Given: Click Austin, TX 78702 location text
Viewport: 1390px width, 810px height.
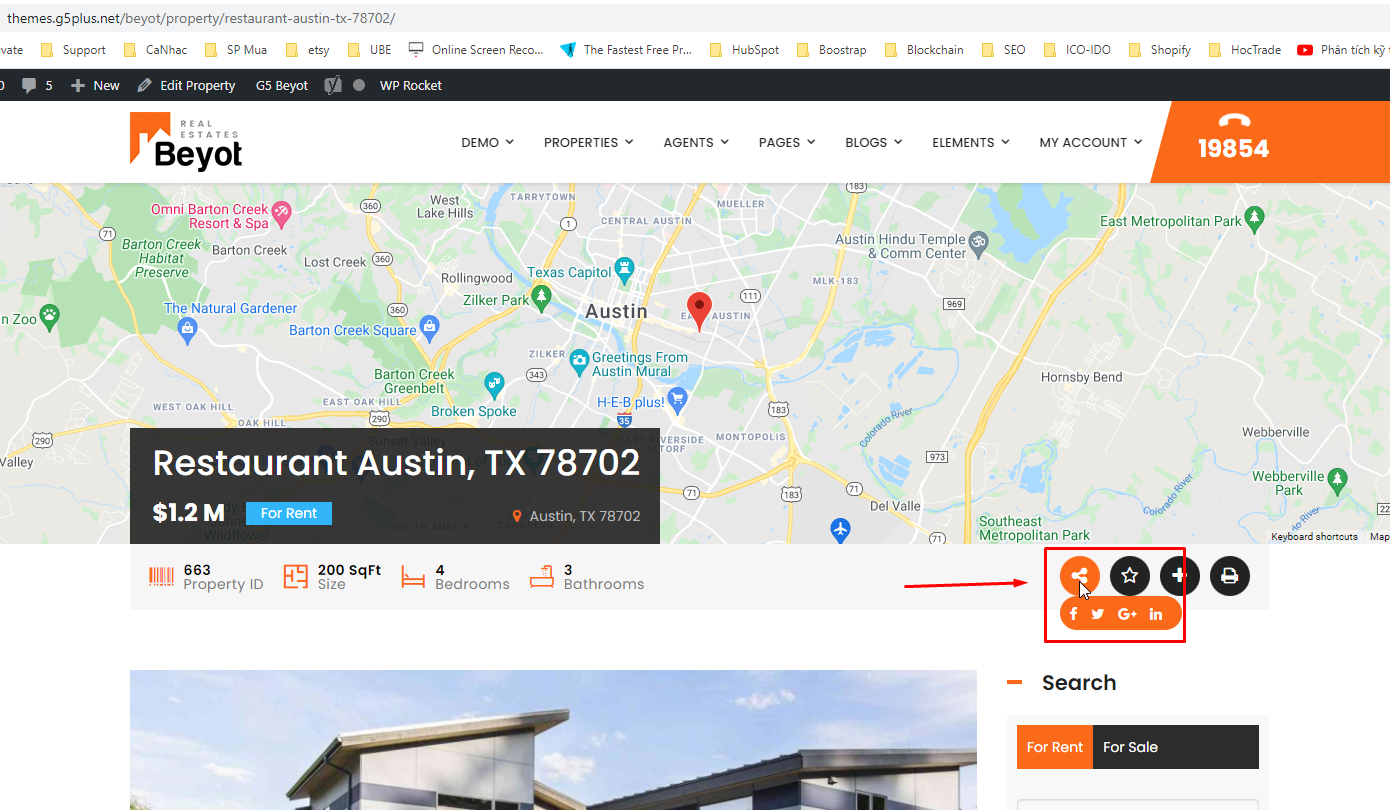Looking at the screenshot, I should tap(585, 516).
